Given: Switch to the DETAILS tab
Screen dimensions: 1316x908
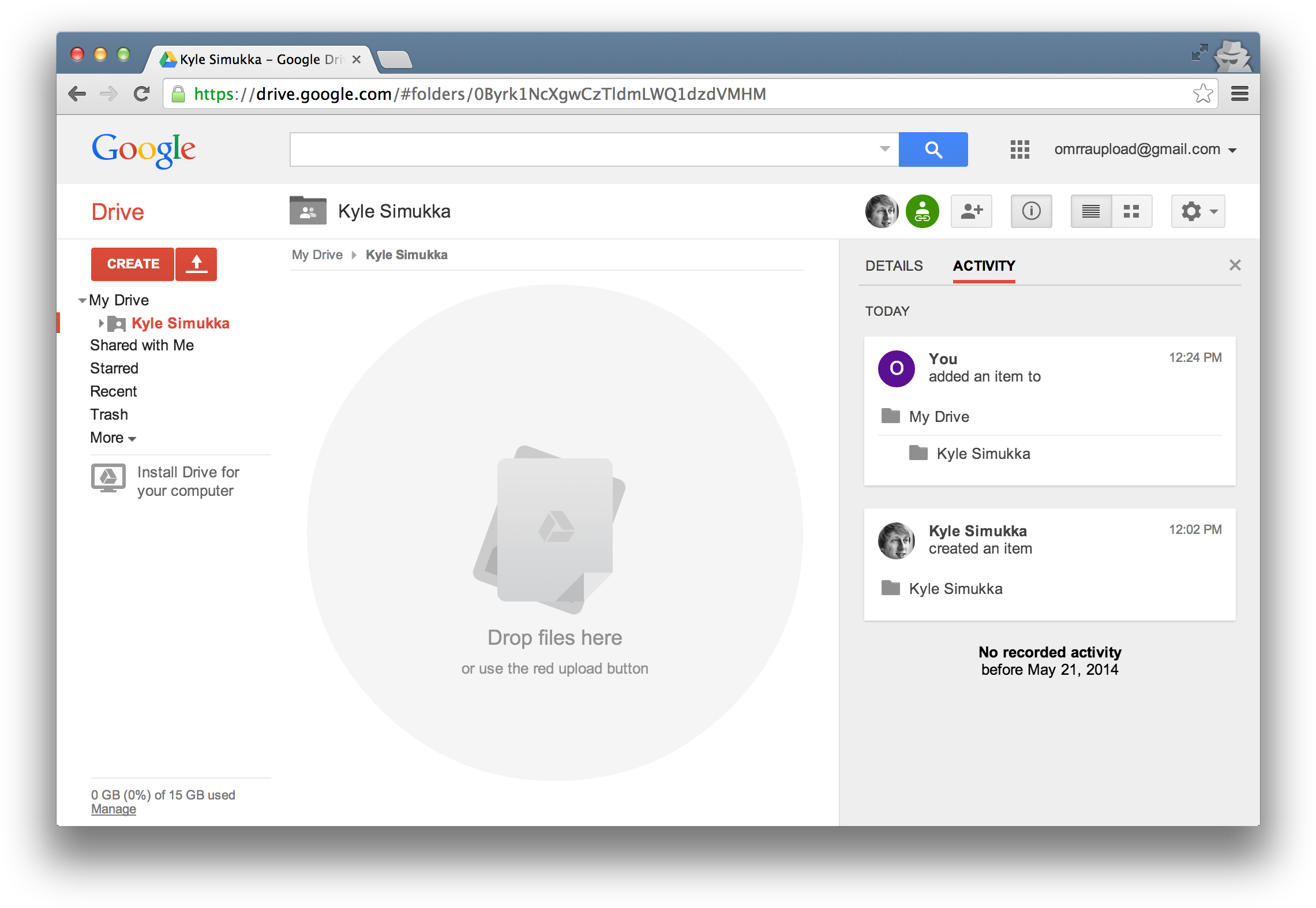Looking at the screenshot, I should coord(894,266).
